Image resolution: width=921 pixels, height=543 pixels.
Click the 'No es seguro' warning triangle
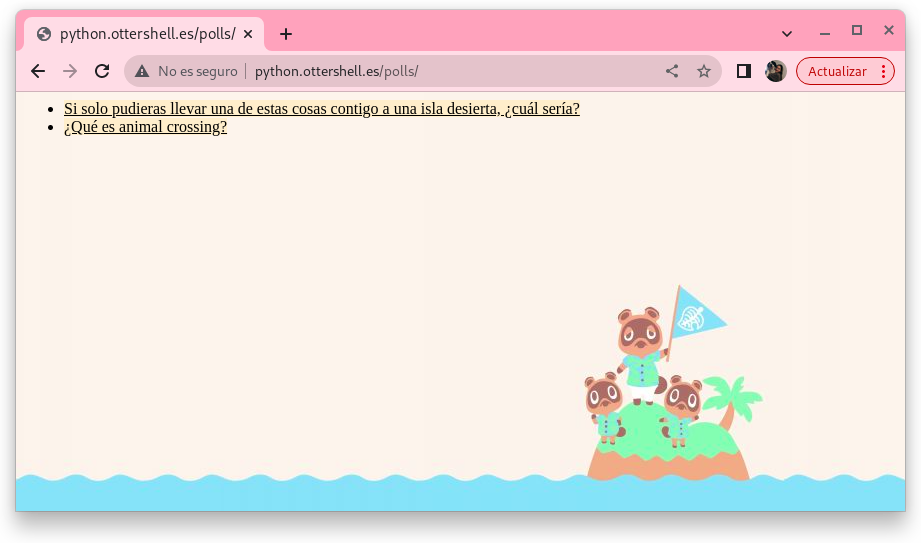(142, 71)
